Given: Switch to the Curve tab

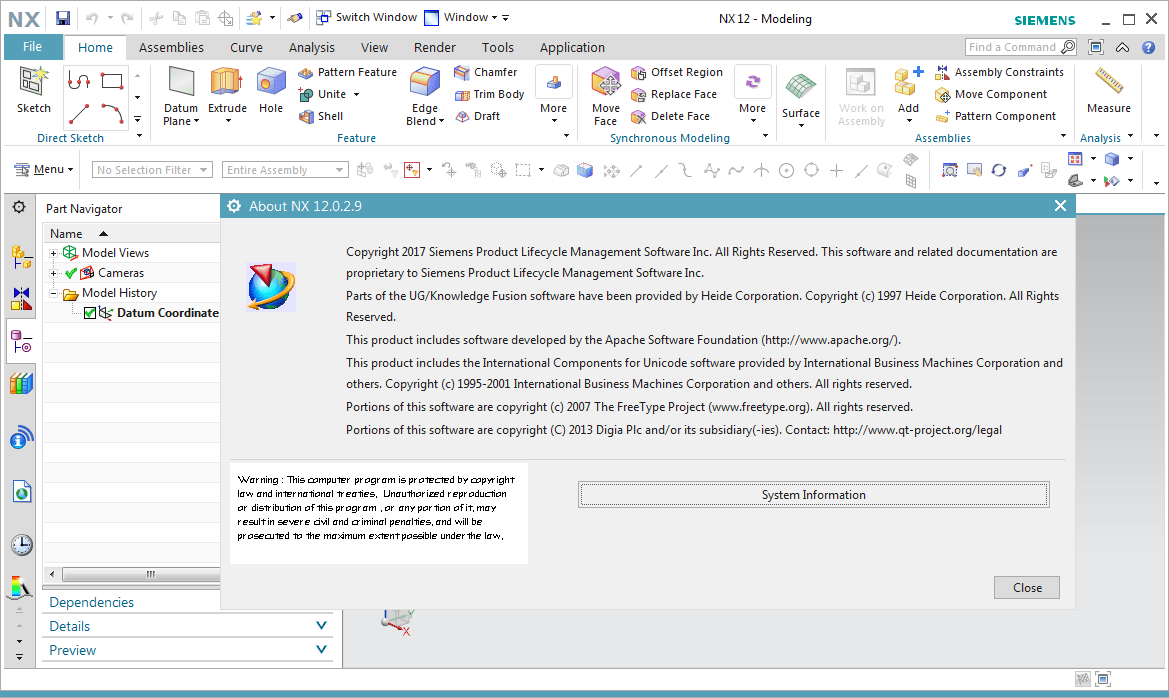Looking at the screenshot, I should [x=246, y=48].
